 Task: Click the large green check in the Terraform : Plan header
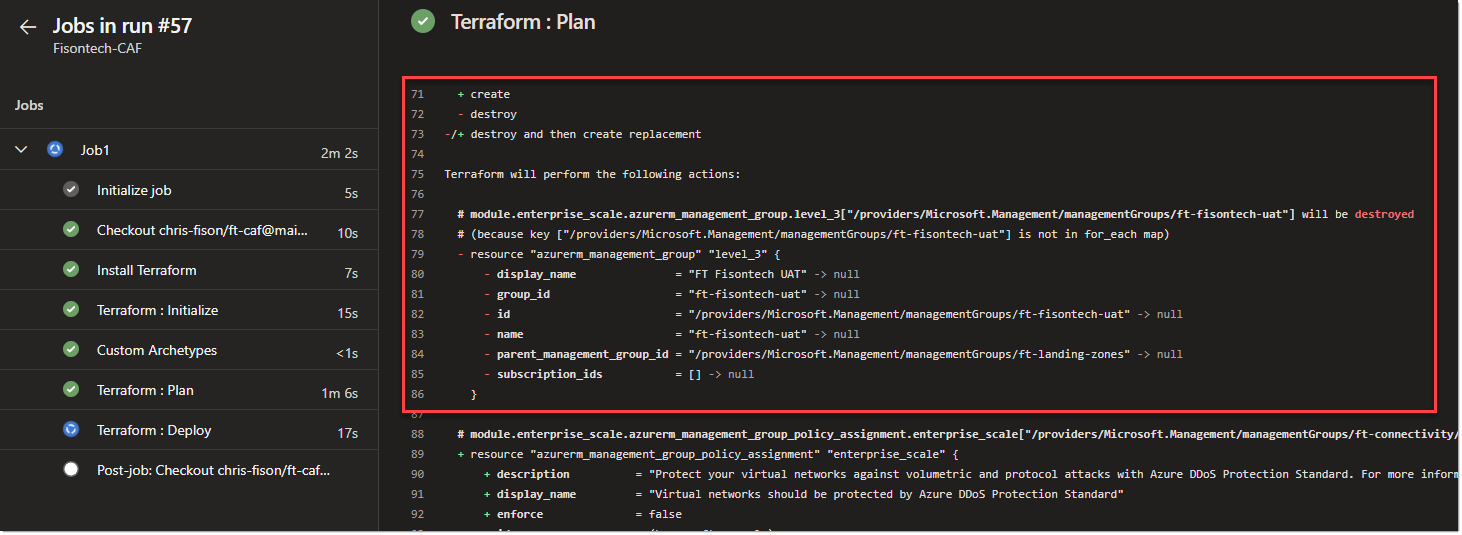tap(423, 21)
